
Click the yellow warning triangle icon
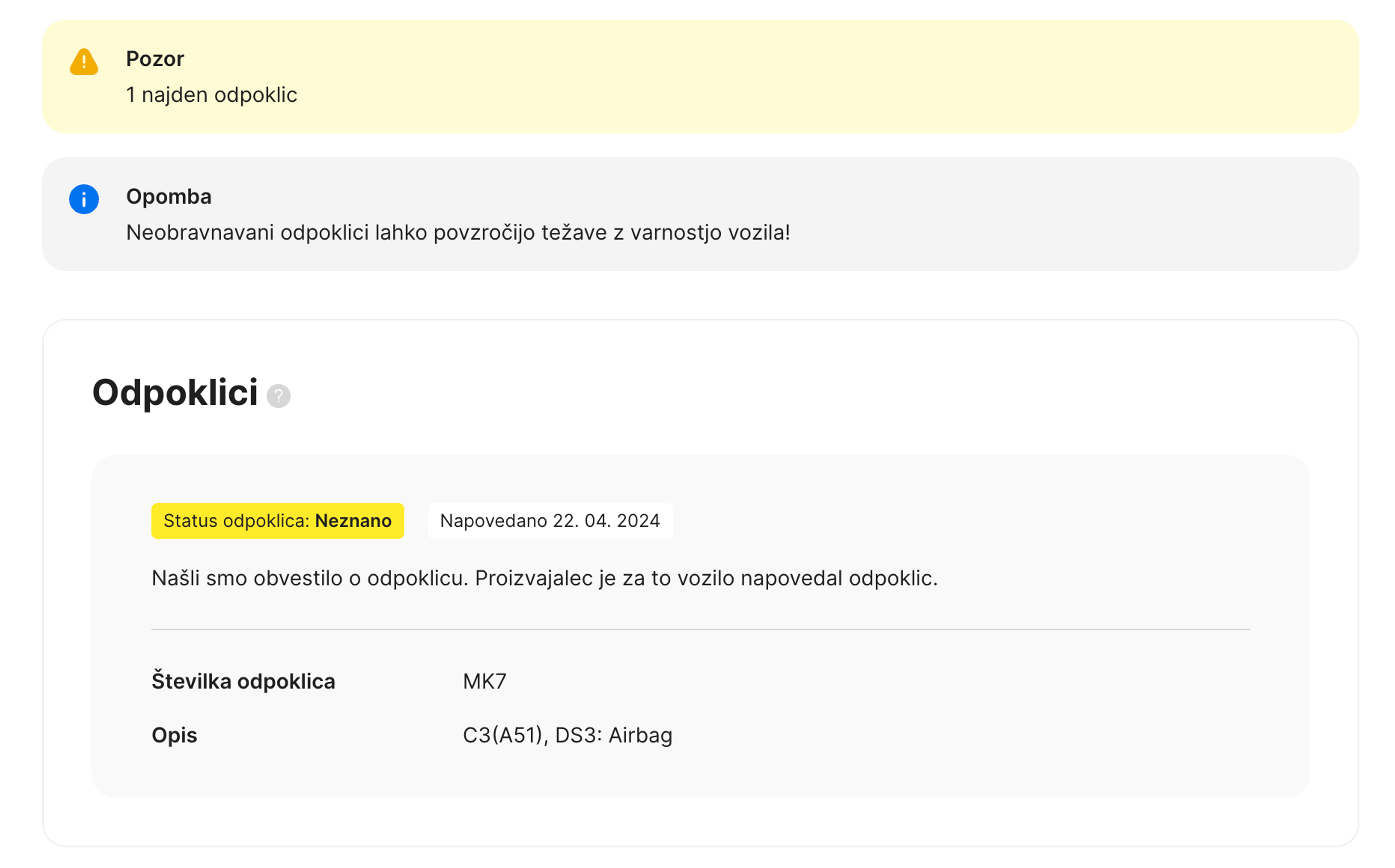click(84, 62)
